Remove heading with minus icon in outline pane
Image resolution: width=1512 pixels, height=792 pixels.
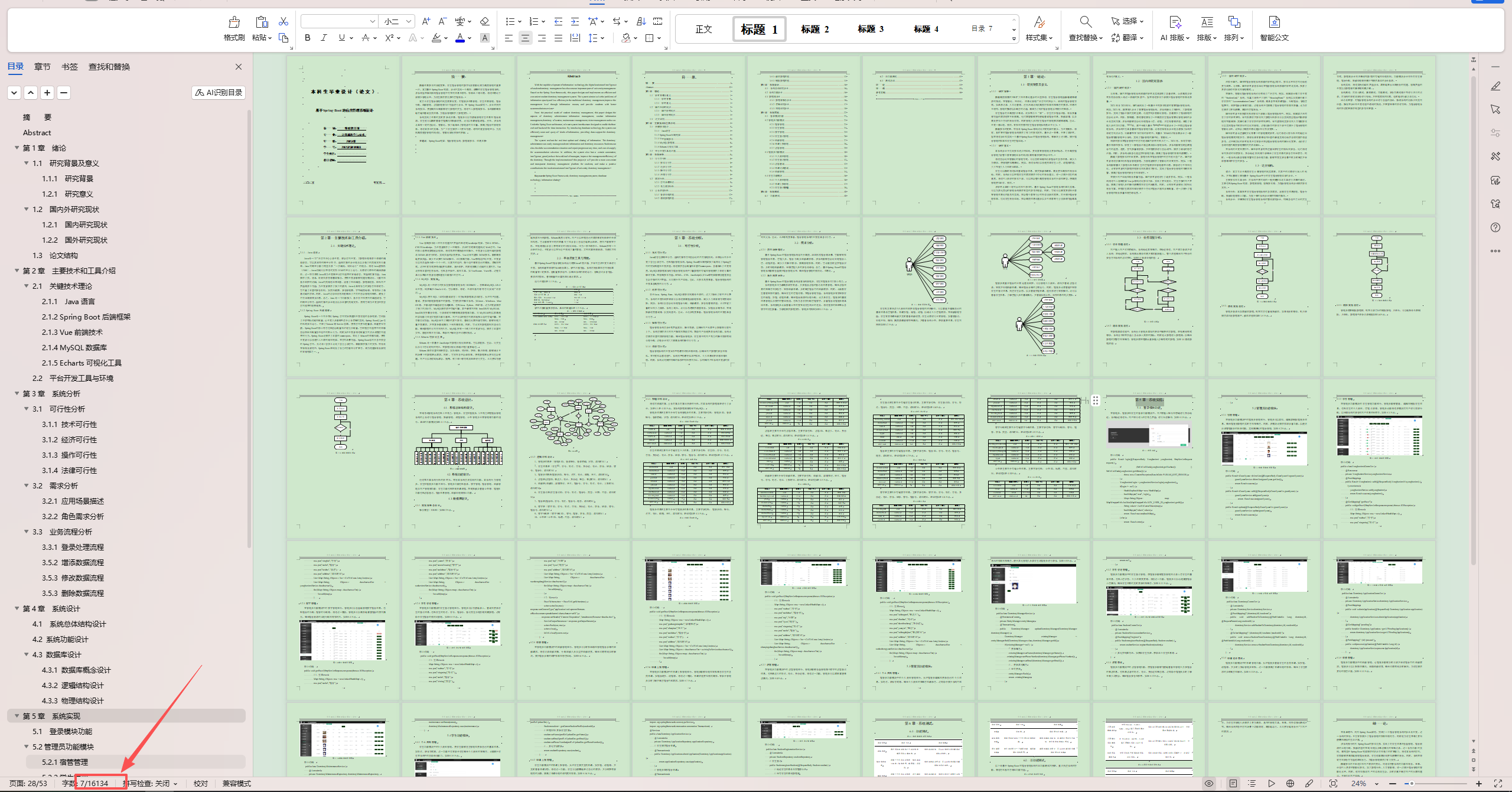click(64, 92)
